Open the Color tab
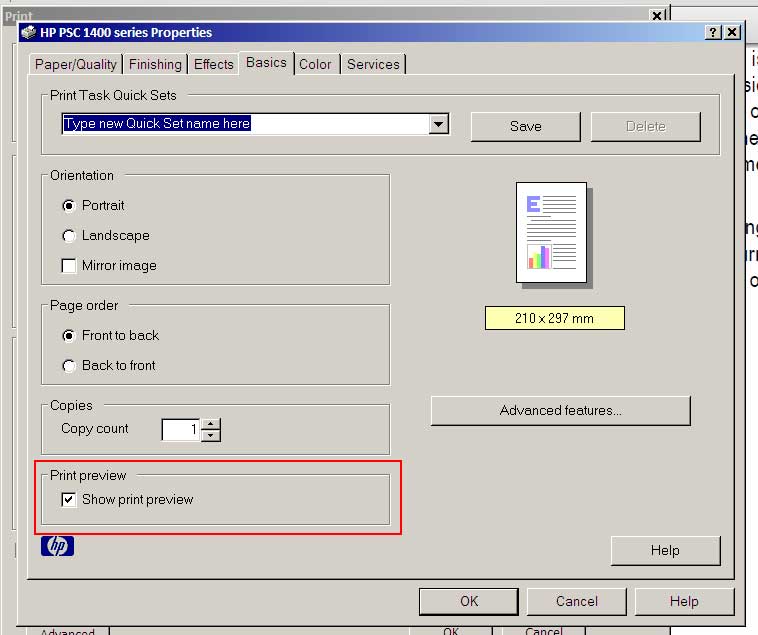 point(315,64)
